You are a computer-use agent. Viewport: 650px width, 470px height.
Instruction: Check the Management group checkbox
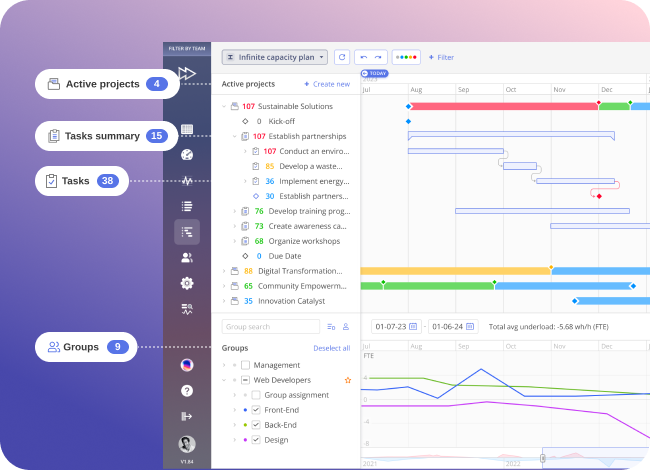[x=245, y=366]
